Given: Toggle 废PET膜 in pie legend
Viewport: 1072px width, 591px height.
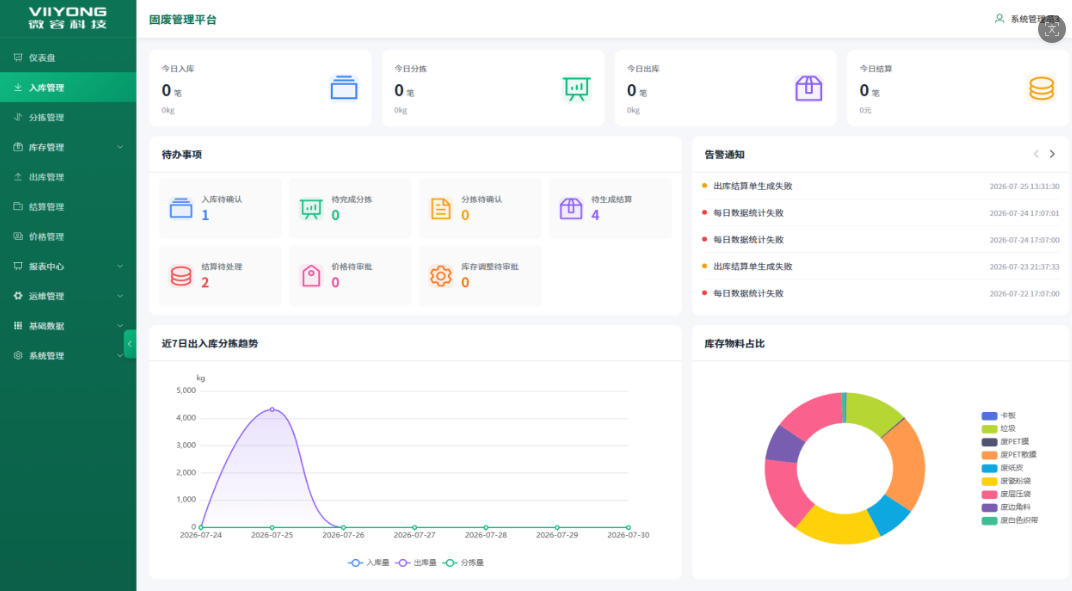Looking at the screenshot, I should click(1005, 442).
